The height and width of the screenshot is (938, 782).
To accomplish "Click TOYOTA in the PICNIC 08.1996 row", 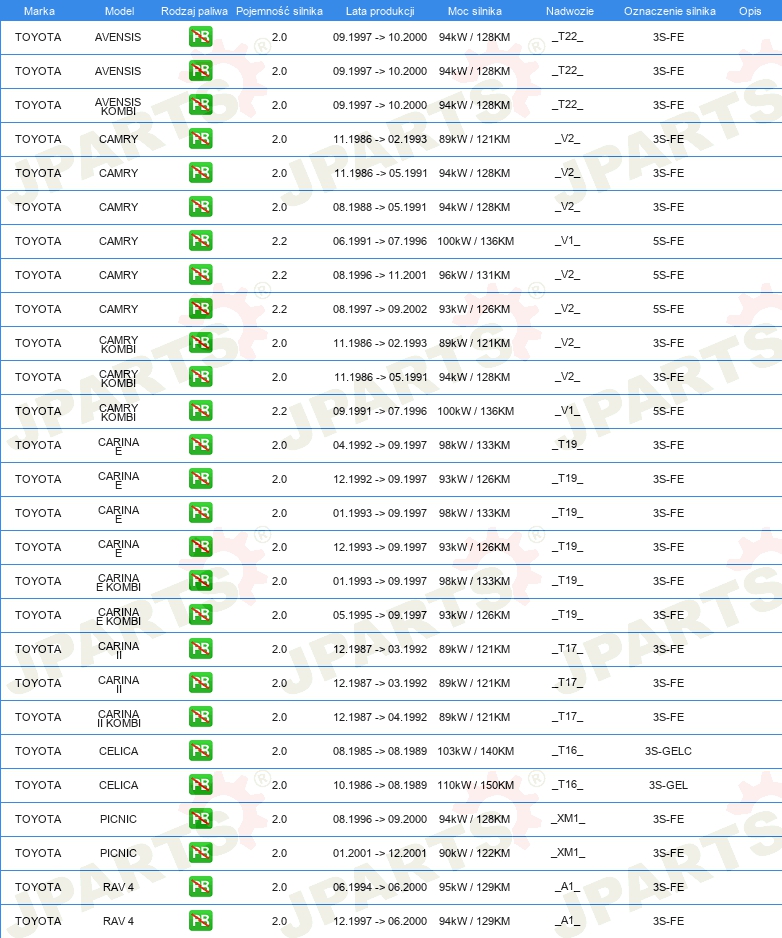I will [38, 819].
